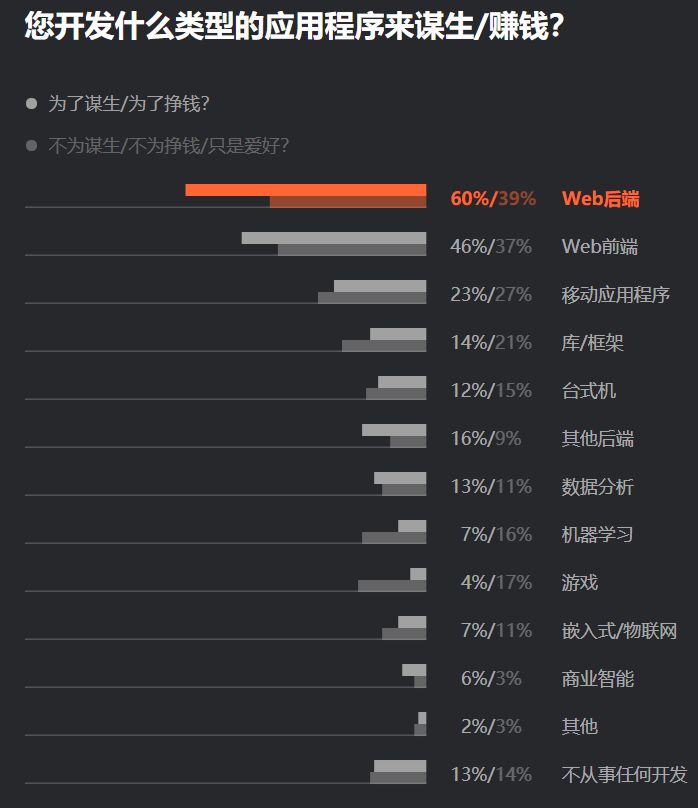Select the '其他后端' row label
This screenshot has height=808, width=698.
tap(597, 438)
